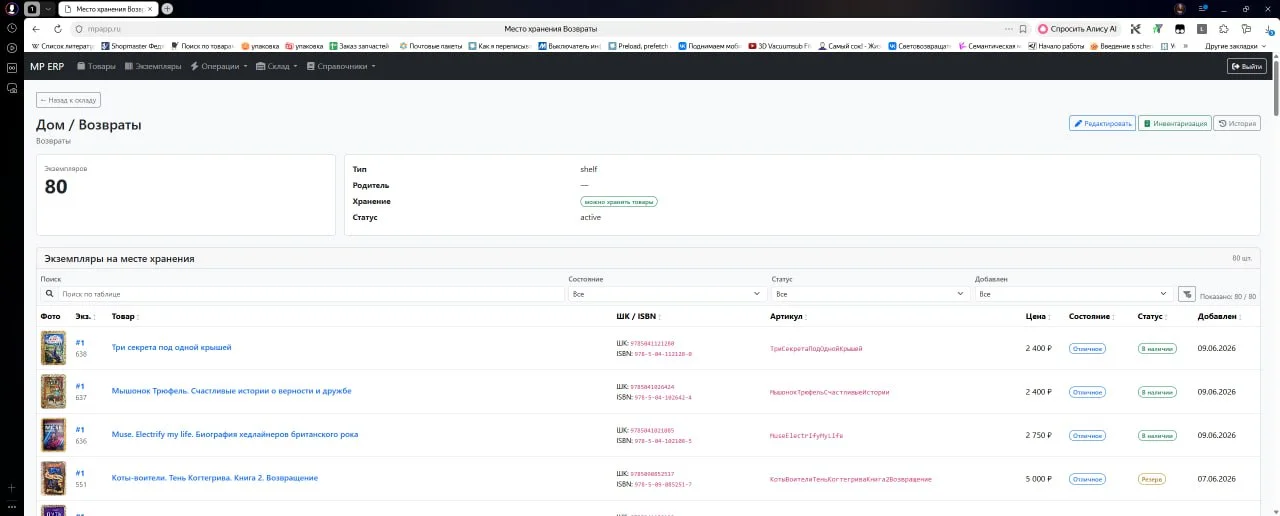Click cover thumbnail of Три секрета book
1280x516 pixels.
[x=53, y=348]
